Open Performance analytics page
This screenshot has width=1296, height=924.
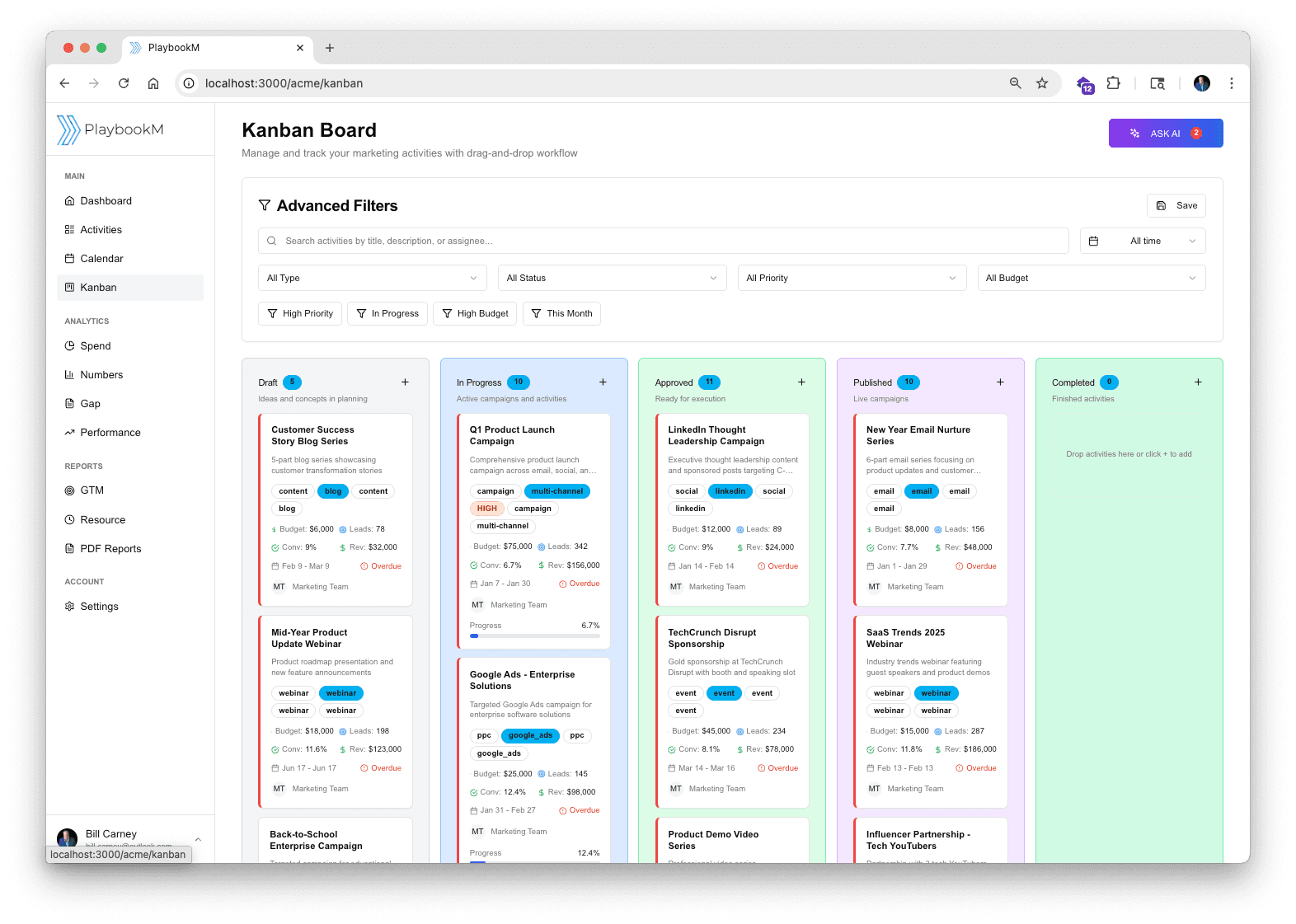(x=130, y=433)
